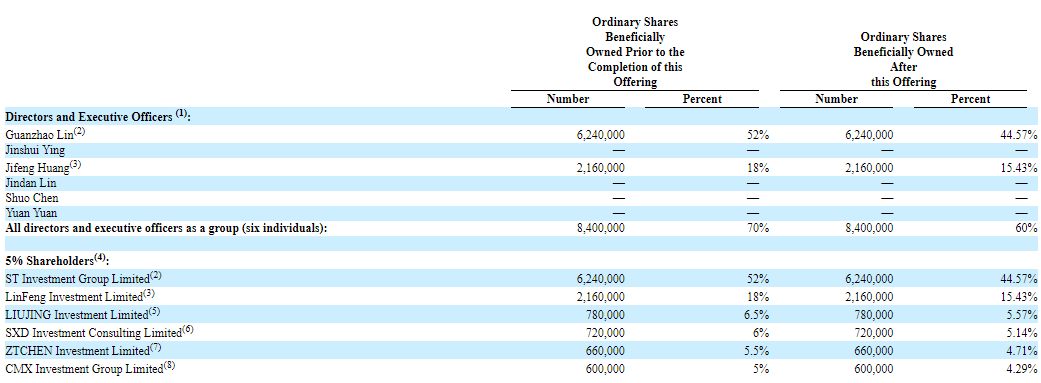Click the 8,400,000 group total before offering
This screenshot has height=383, width=1041.
tap(601, 228)
